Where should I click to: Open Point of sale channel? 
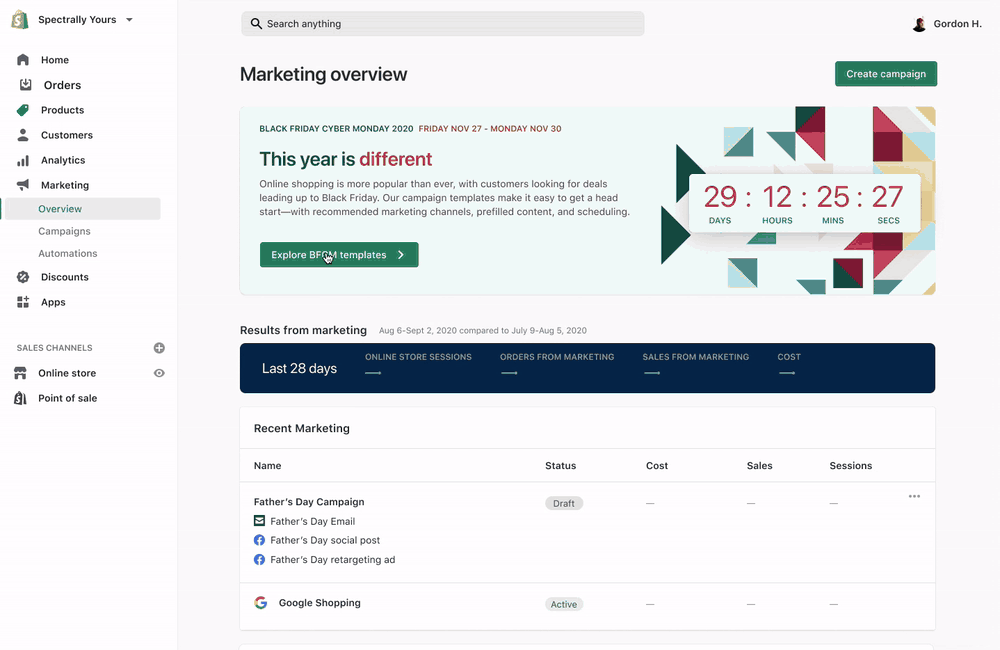click(x=68, y=398)
